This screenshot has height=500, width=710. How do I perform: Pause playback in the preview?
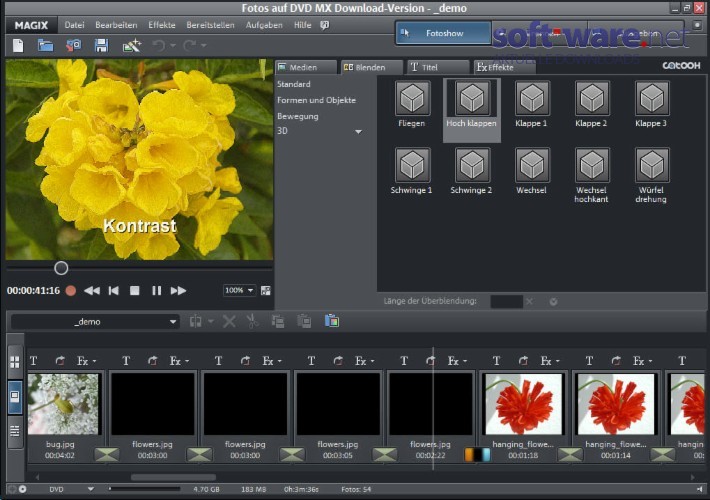tap(157, 291)
